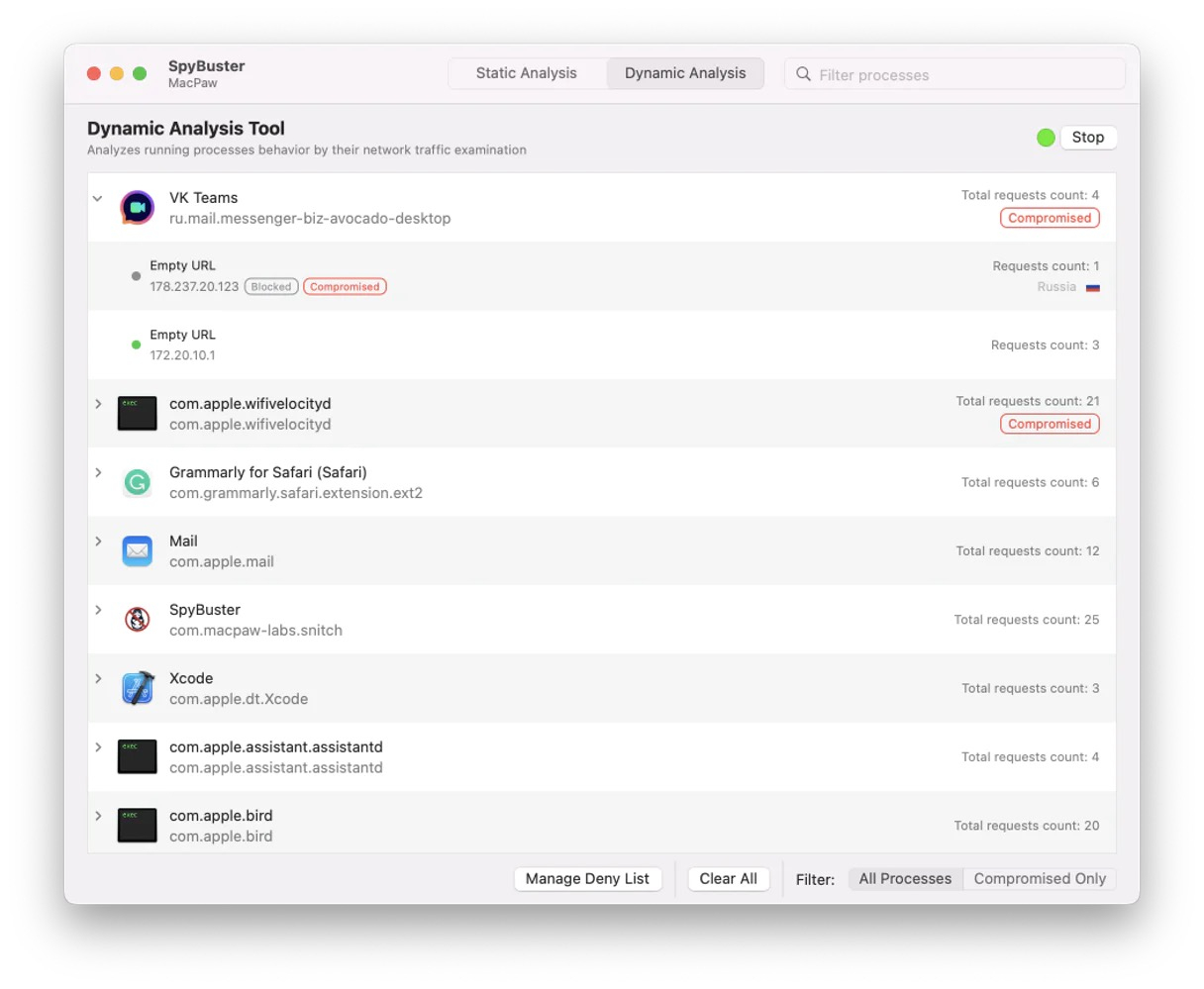Click the Grammarly for Safari icon

(x=138, y=483)
